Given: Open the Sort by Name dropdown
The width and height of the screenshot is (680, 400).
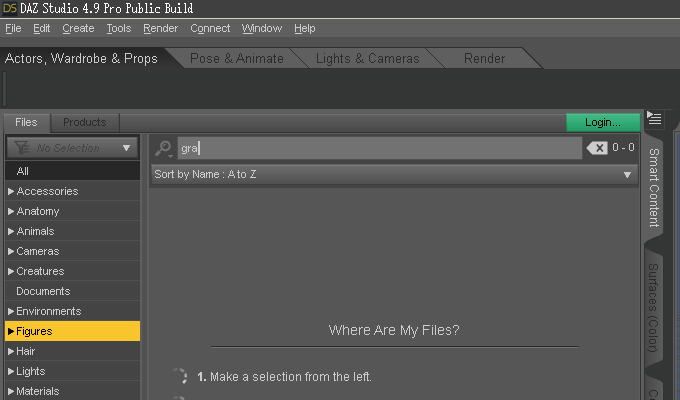Looking at the screenshot, I should pos(393,174).
